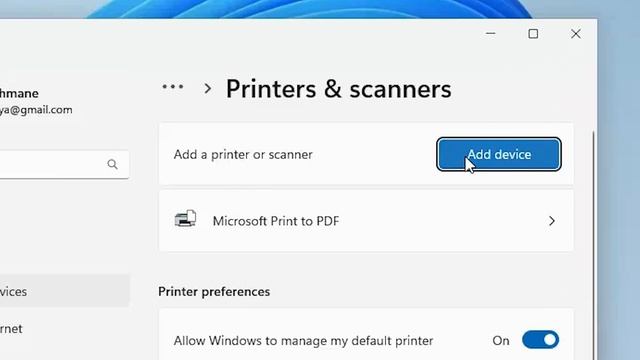The image size is (640, 360).
Task: Minimize the Settings window
Action: [491, 33]
